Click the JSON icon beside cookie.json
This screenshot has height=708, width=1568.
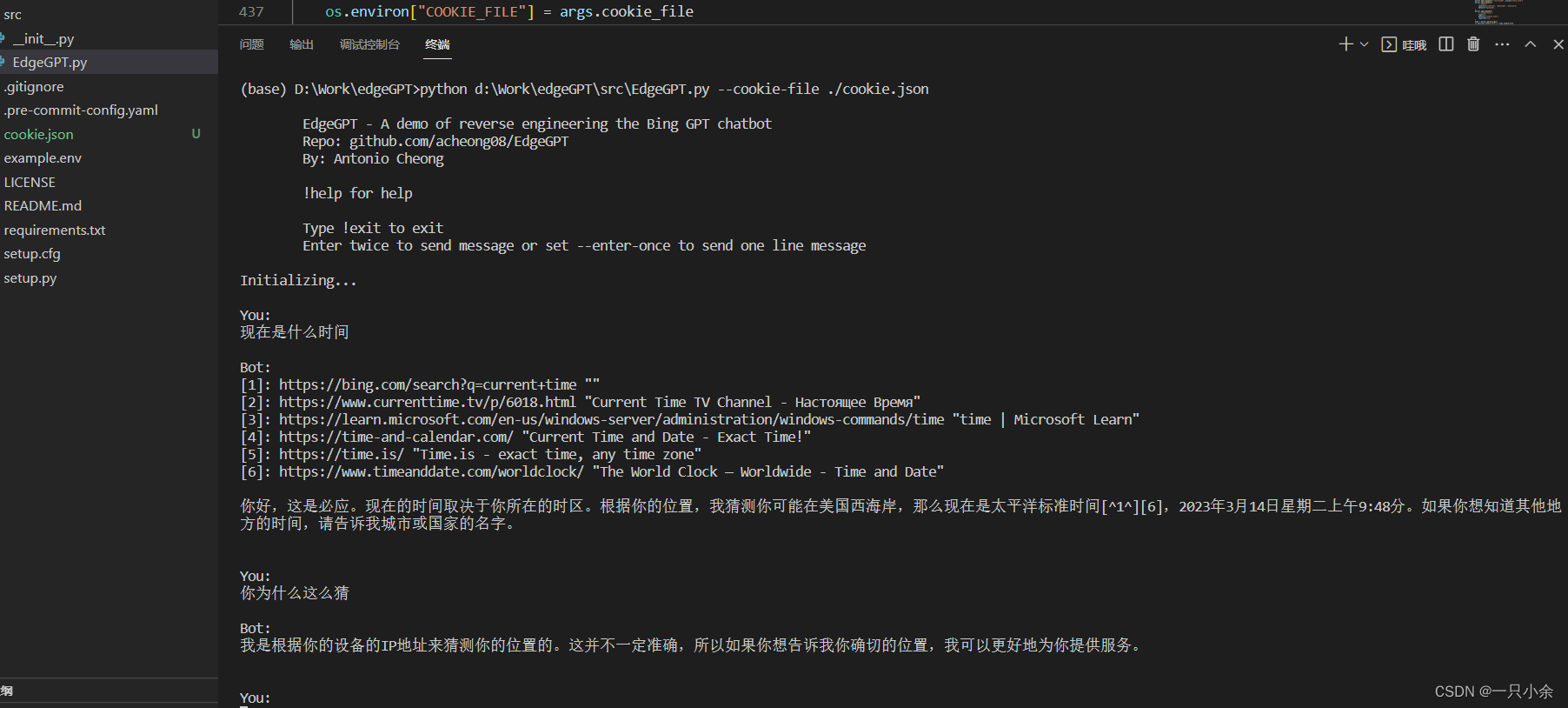pyautogui.click(x=2, y=134)
